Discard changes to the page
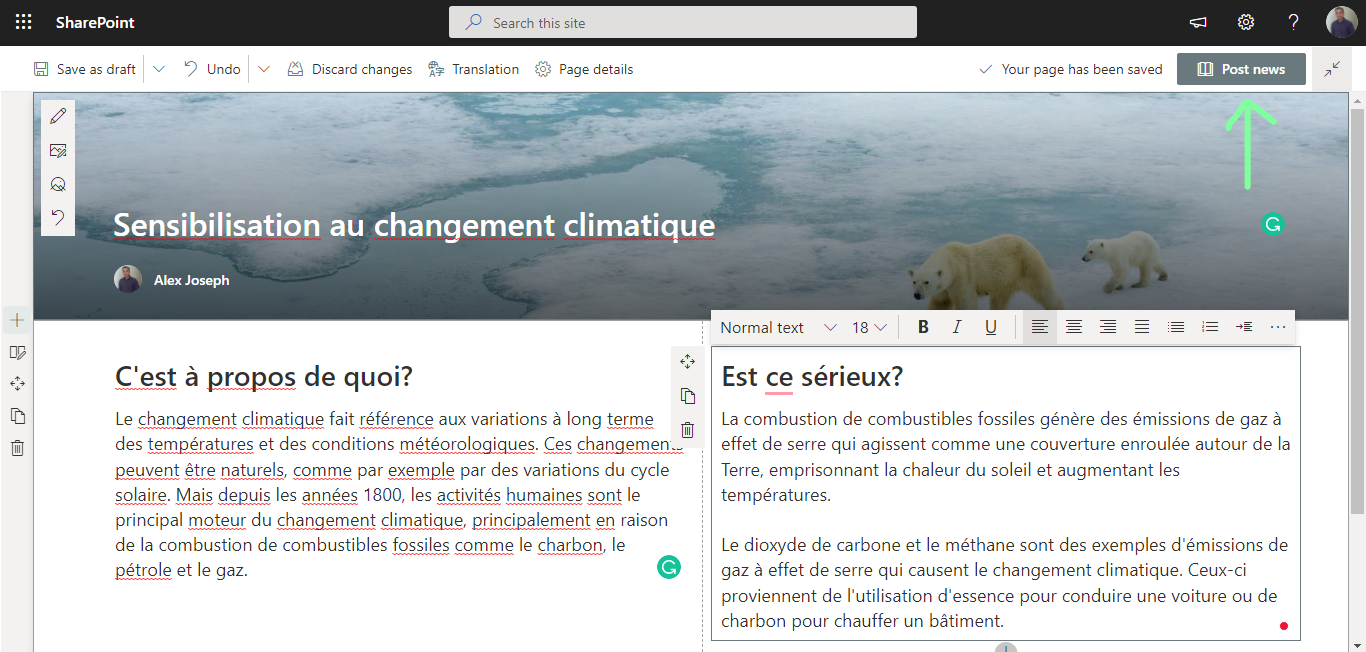The image size is (1366, 652). click(x=349, y=69)
